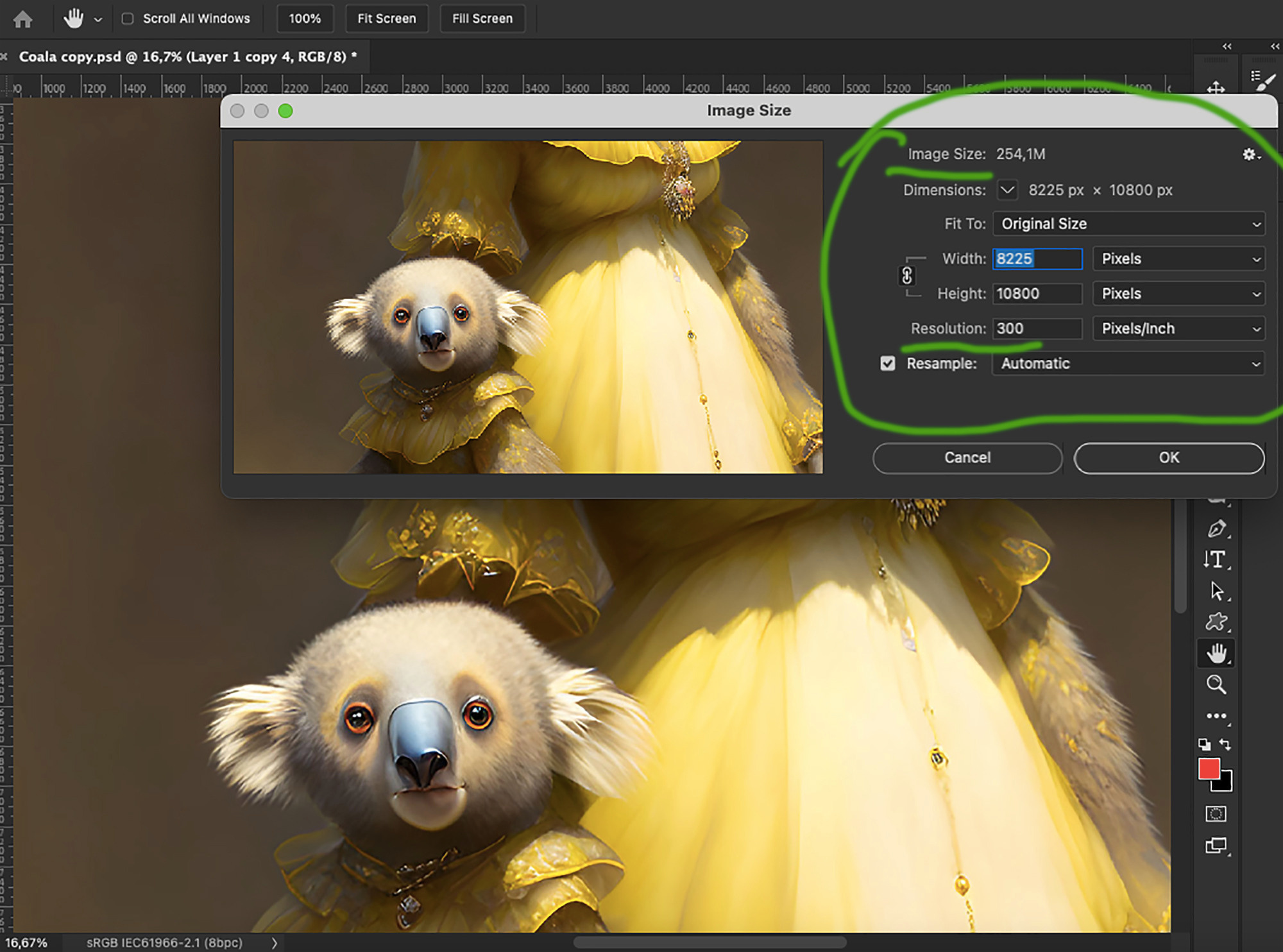Uncheck the Resample option
1283x952 pixels.
pos(888,363)
